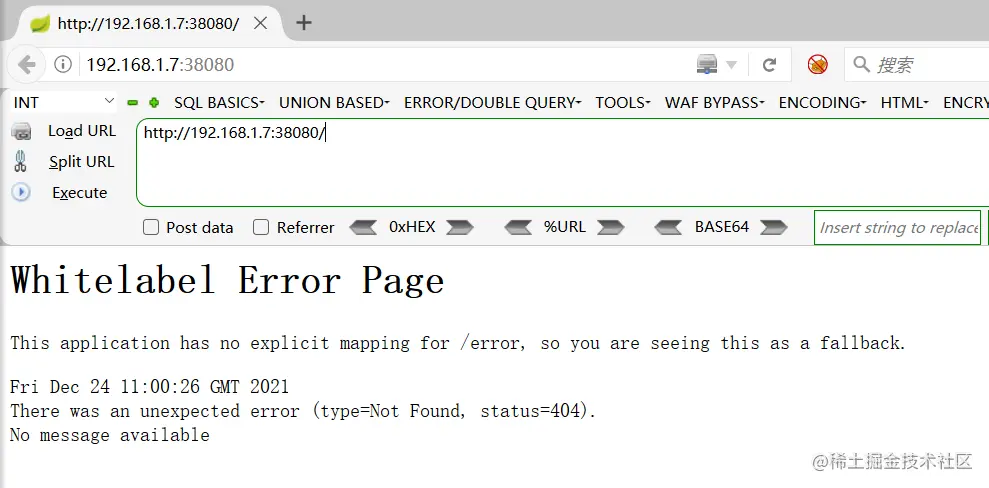Open the INT injection type dropdown
This screenshot has width=989, height=488.
pyautogui.click(x=64, y=102)
